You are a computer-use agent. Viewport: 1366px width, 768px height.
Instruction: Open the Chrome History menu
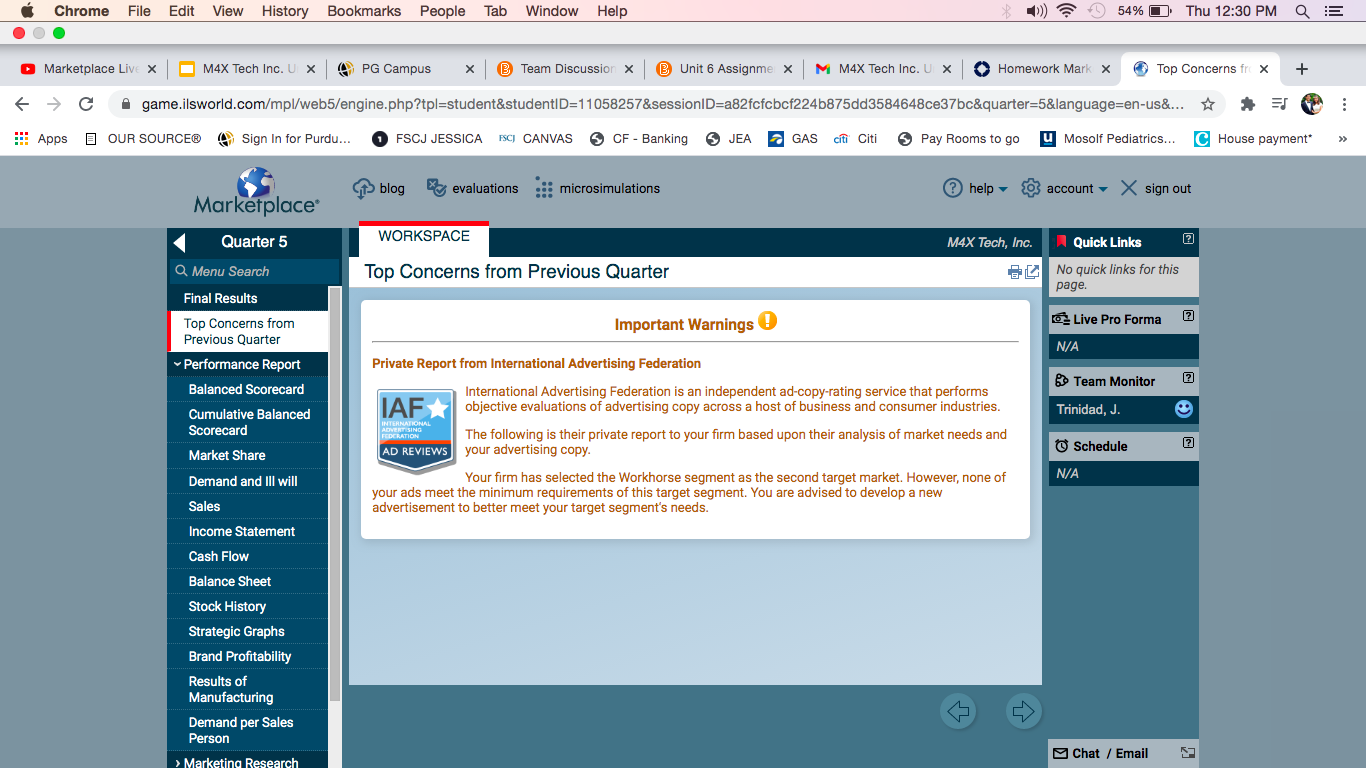point(285,11)
